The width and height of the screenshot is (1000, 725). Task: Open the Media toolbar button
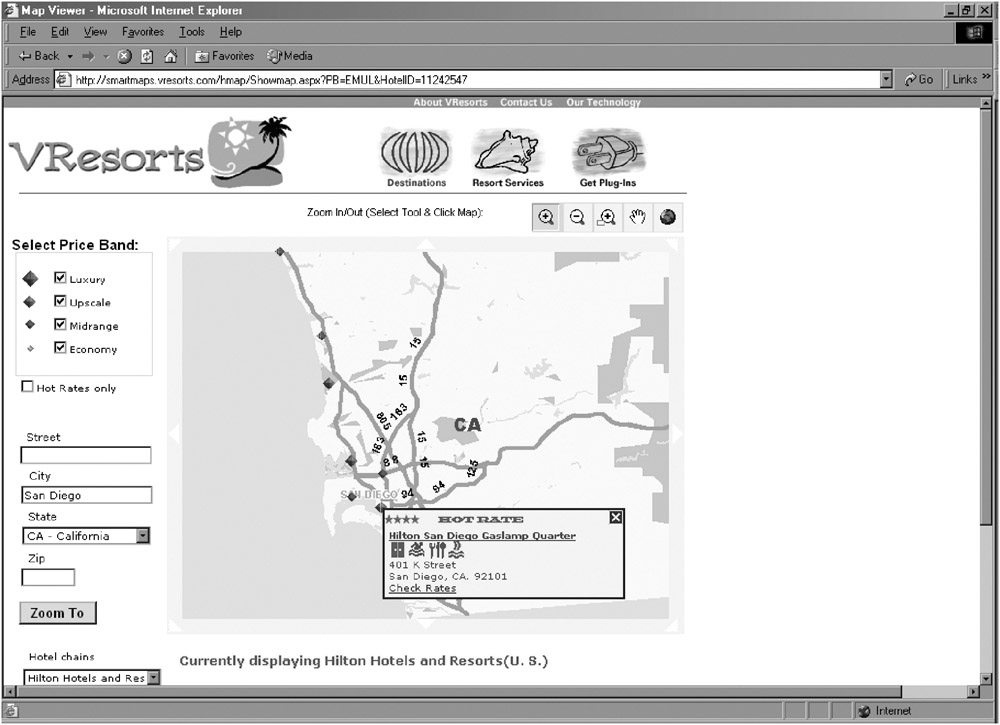(290, 56)
